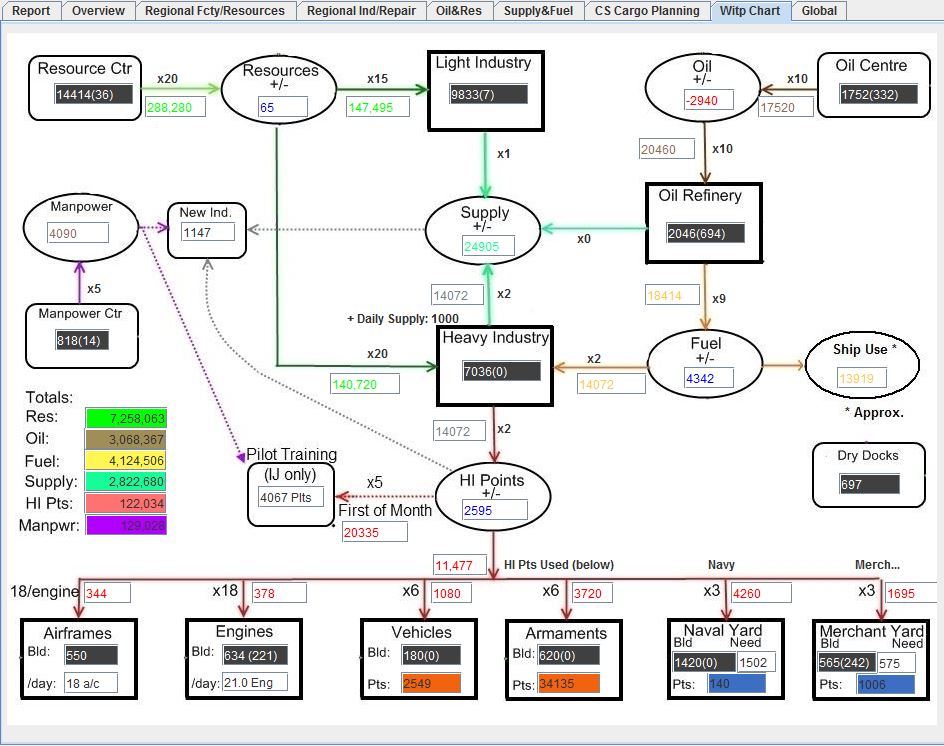944x746 pixels.
Task: Select the Witp Chart tab
Action: coord(750,11)
